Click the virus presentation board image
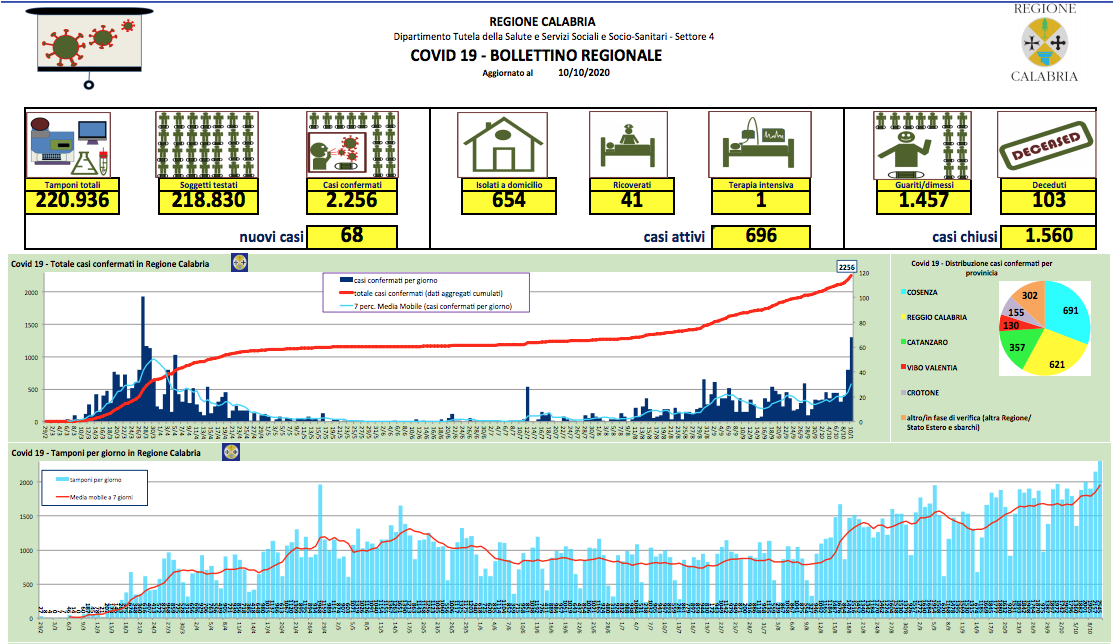Viewport: 1113px width, 644px height. point(91,45)
